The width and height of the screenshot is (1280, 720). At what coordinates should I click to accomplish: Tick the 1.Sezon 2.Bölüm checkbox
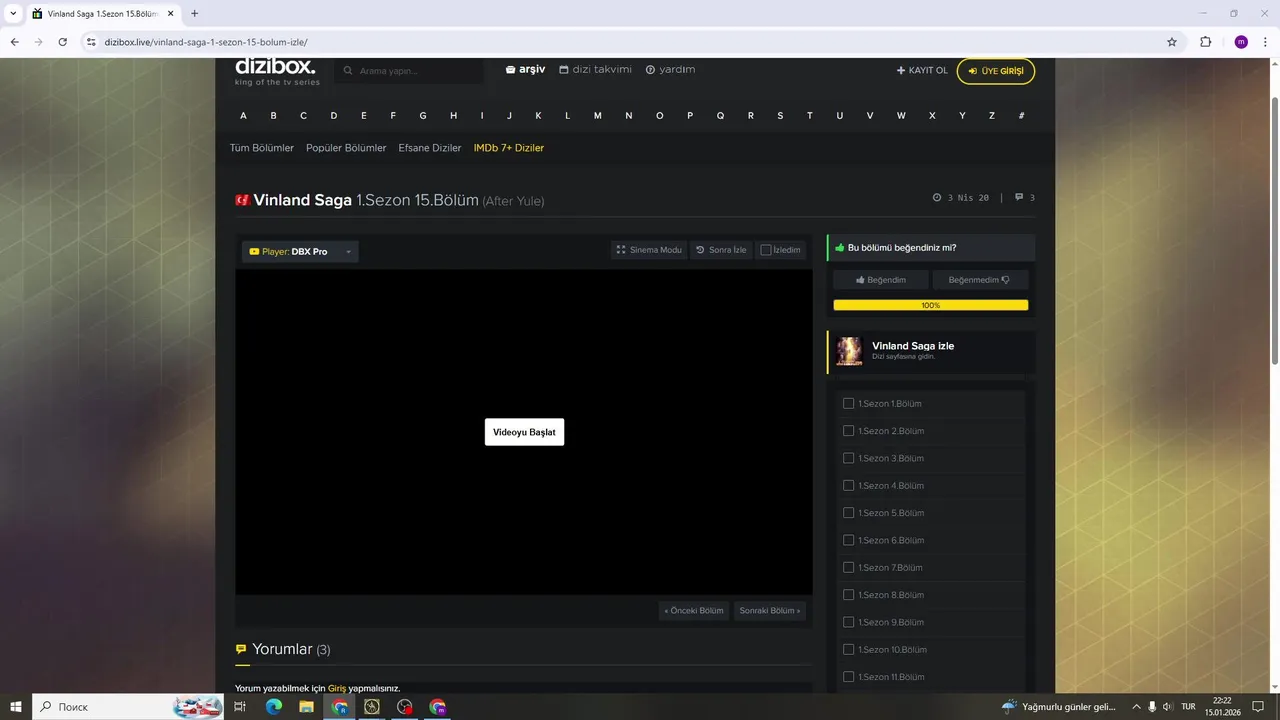point(848,431)
